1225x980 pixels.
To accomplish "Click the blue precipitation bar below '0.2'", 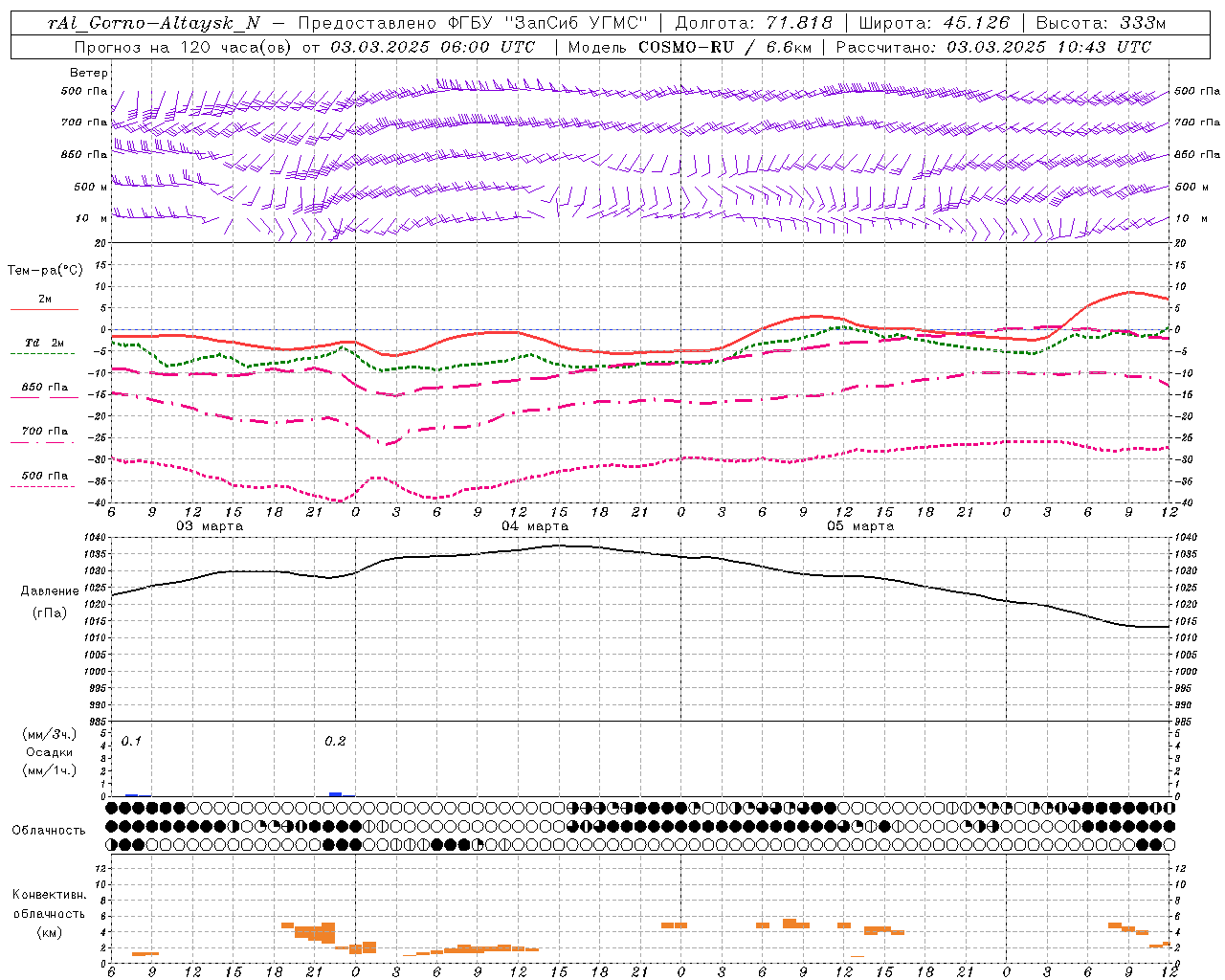I will click(335, 793).
